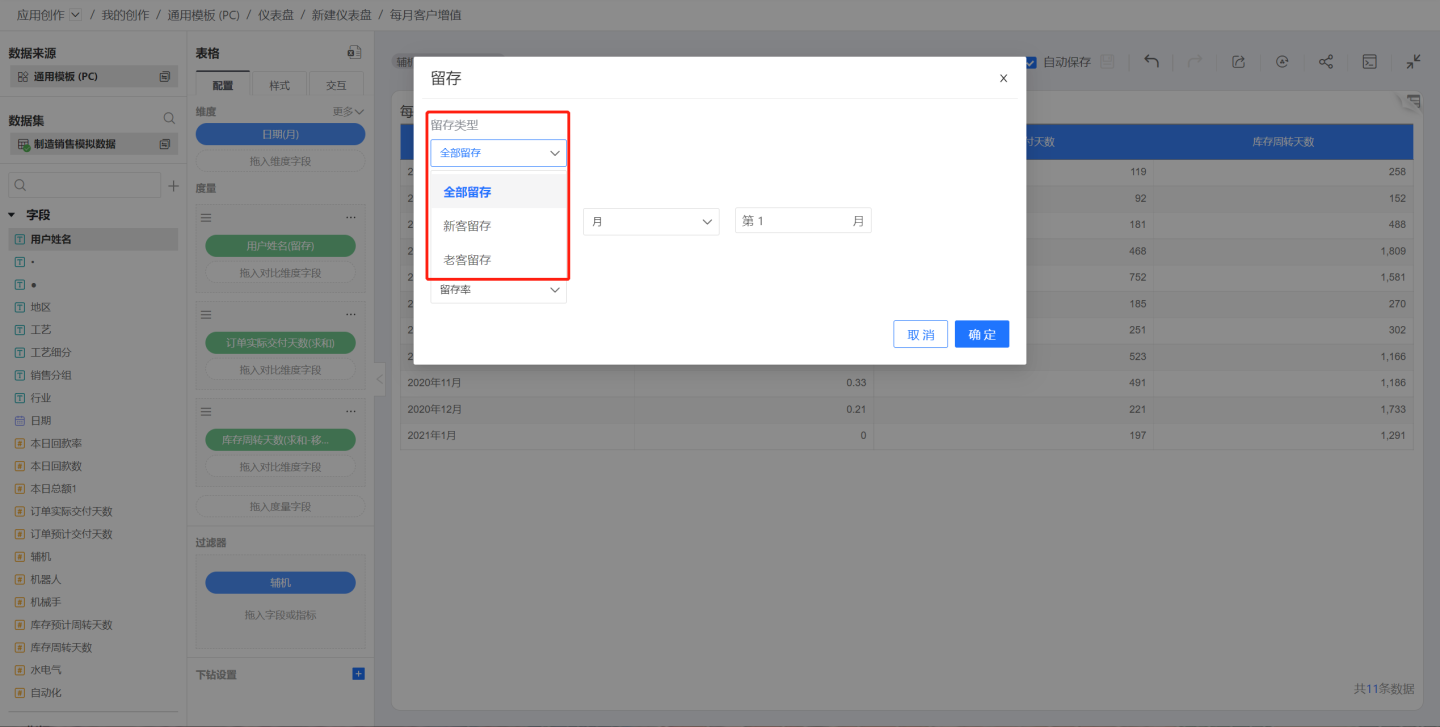Select 老客留存 from the dropdown list
Image resolution: width=1440 pixels, height=727 pixels.
(x=498, y=260)
